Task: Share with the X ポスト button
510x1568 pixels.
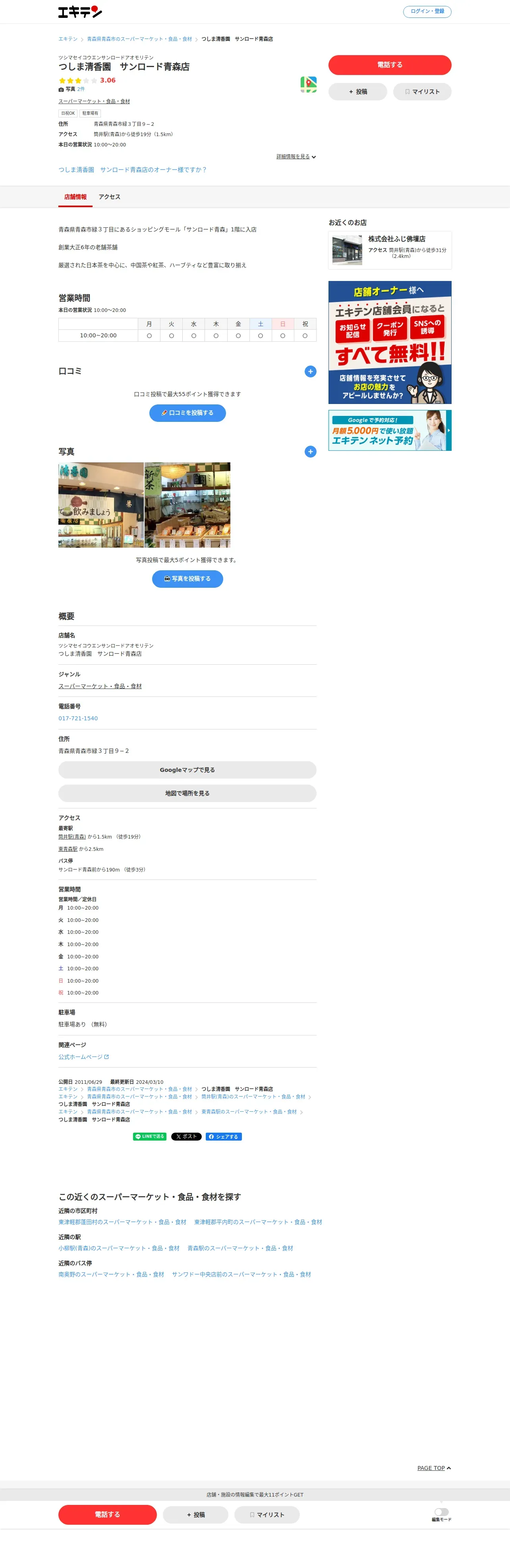Action: click(x=186, y=1137)
